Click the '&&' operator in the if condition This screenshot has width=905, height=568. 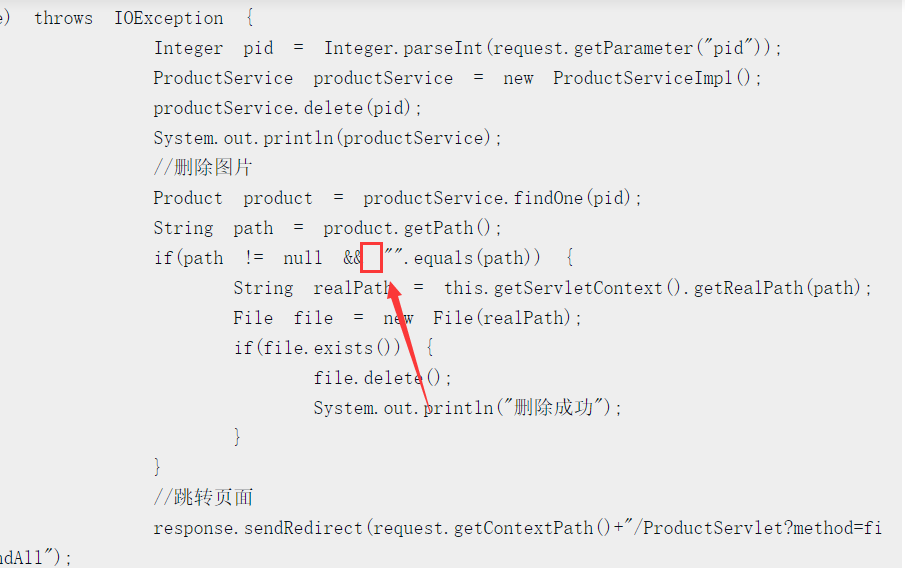pos(352,258)
